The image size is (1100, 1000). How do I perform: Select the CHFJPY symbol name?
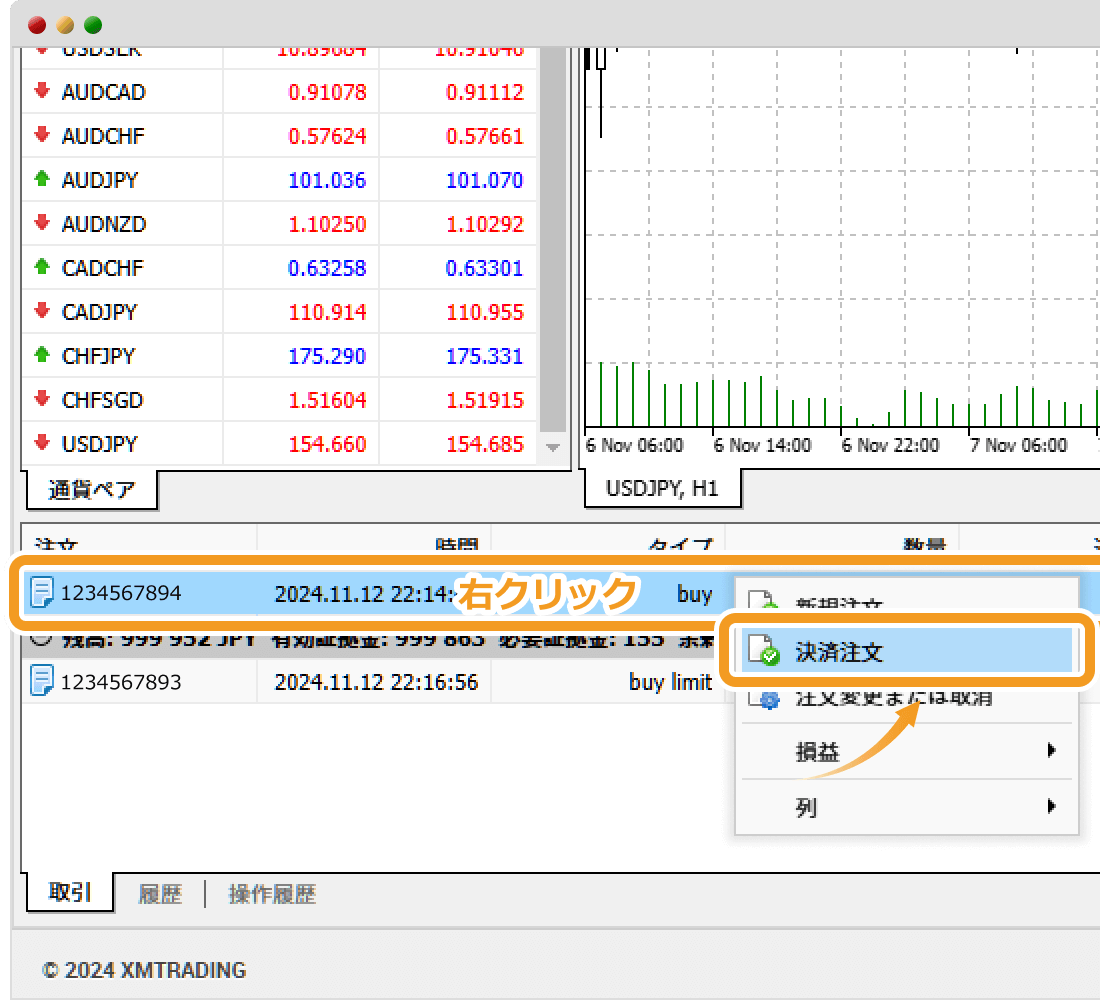(x=98, y=356)
